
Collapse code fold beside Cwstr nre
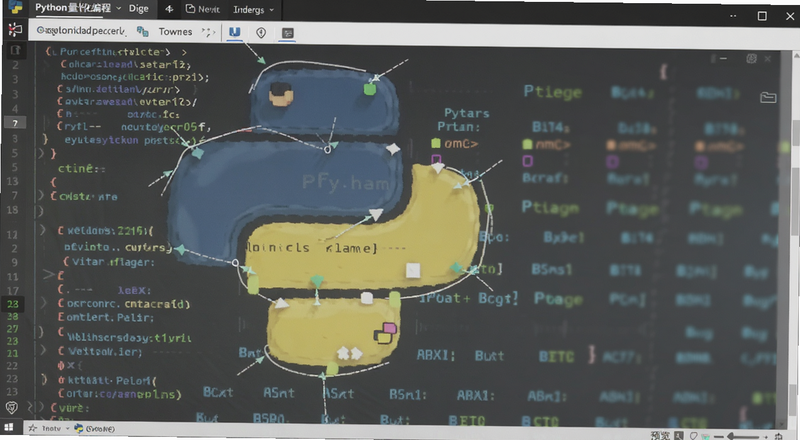(41, 195)
